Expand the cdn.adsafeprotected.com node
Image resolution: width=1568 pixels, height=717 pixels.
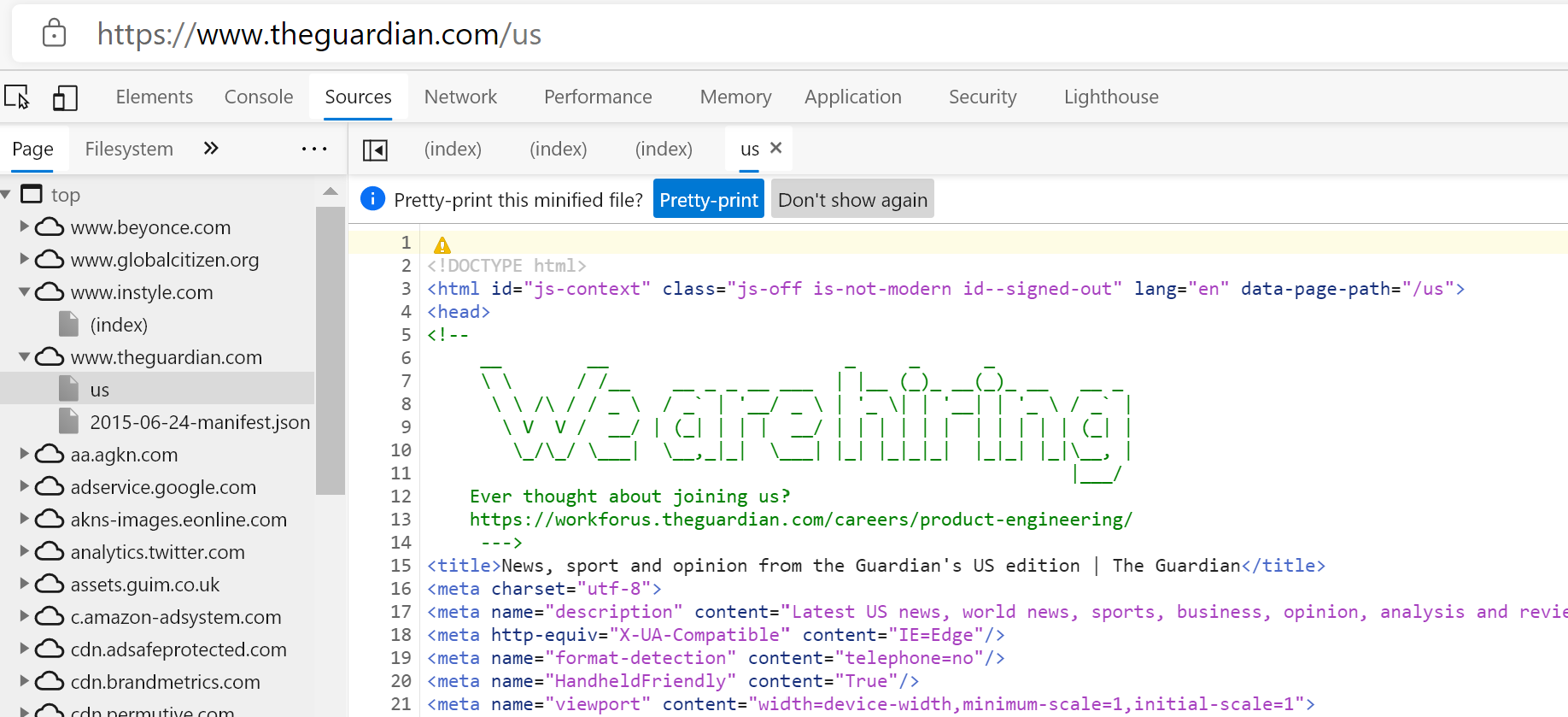[x=25, y=649]
